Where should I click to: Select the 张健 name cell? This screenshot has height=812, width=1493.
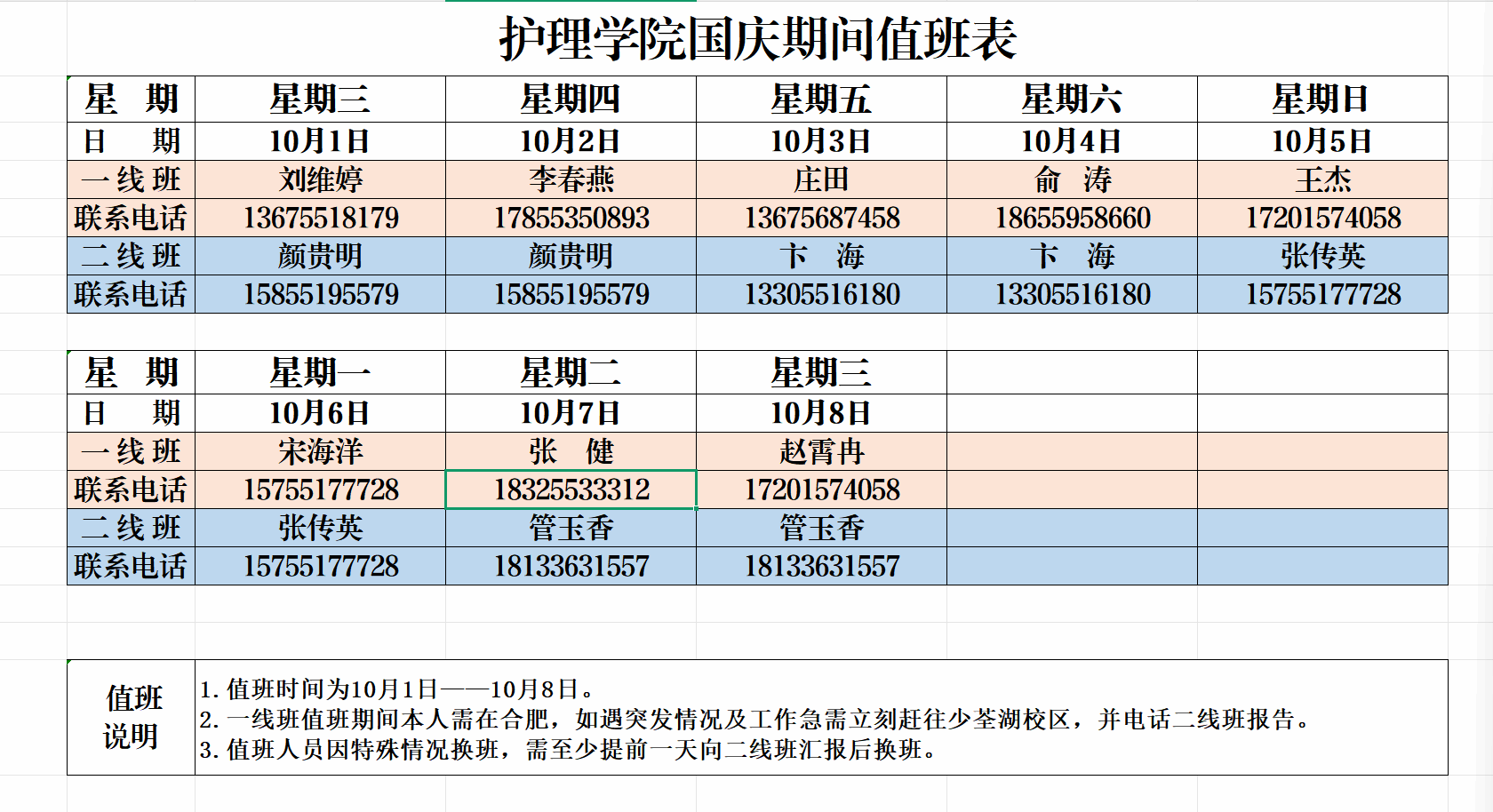571,451
